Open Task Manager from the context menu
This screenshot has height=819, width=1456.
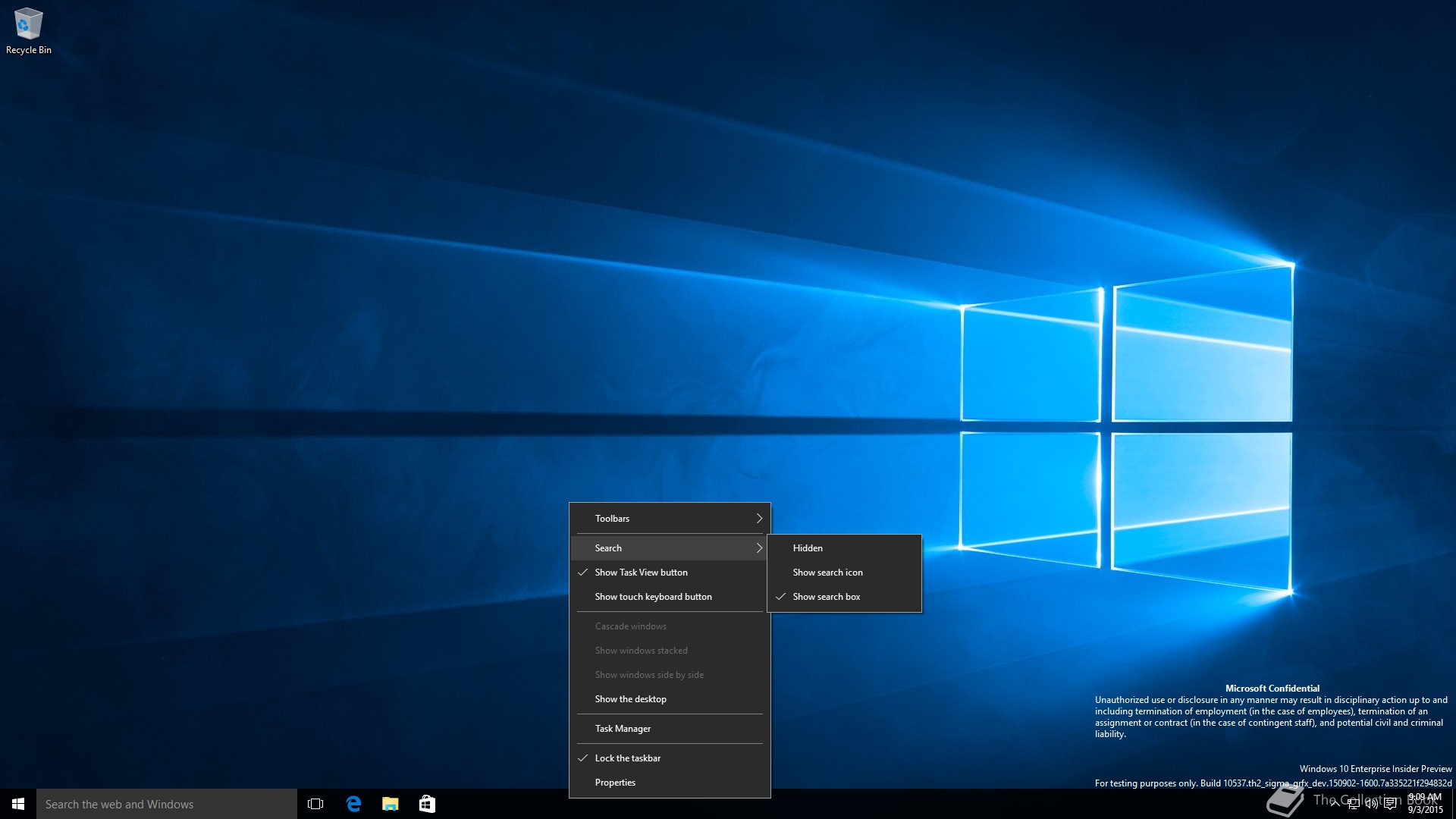[x=670, y=729]
